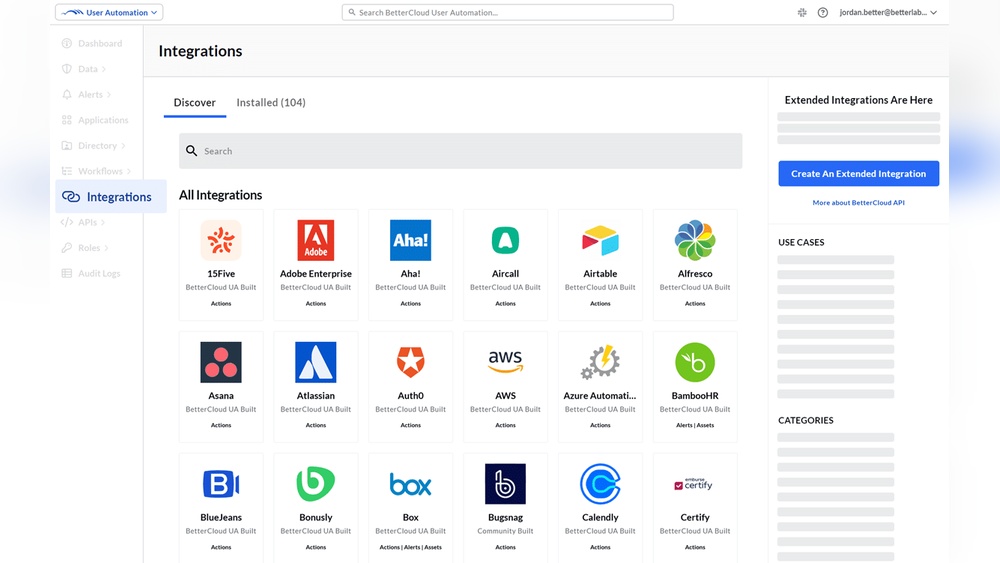The width and height of the screenshot is (1000, 563).
Task: Select the AWS logo
Action: tap(505, 362)
